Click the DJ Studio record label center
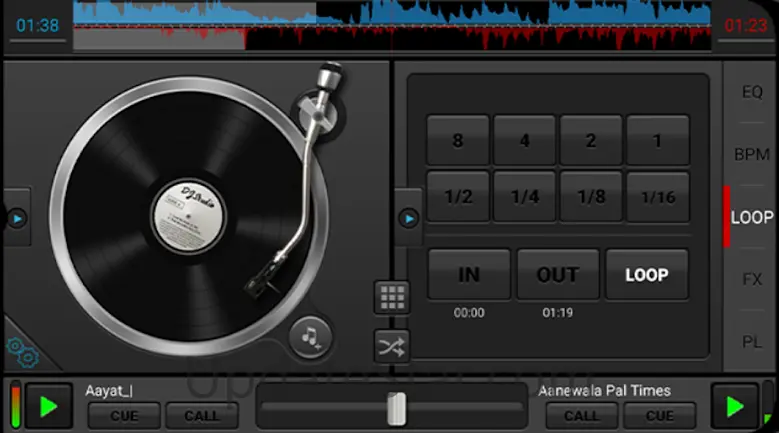This screenshot has height=433, width=779. 188,216
